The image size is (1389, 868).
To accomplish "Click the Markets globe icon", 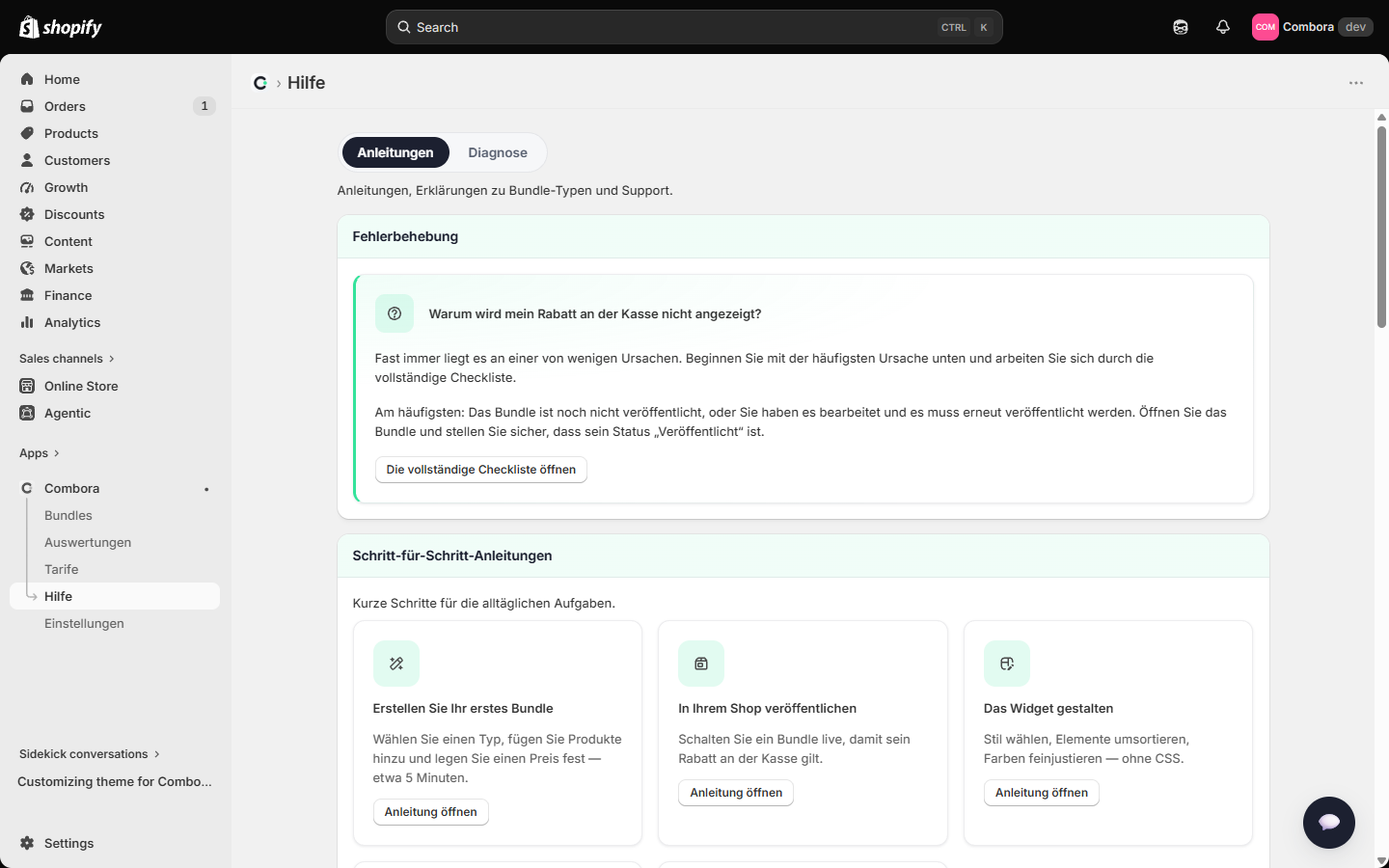I will pos(27,268).
